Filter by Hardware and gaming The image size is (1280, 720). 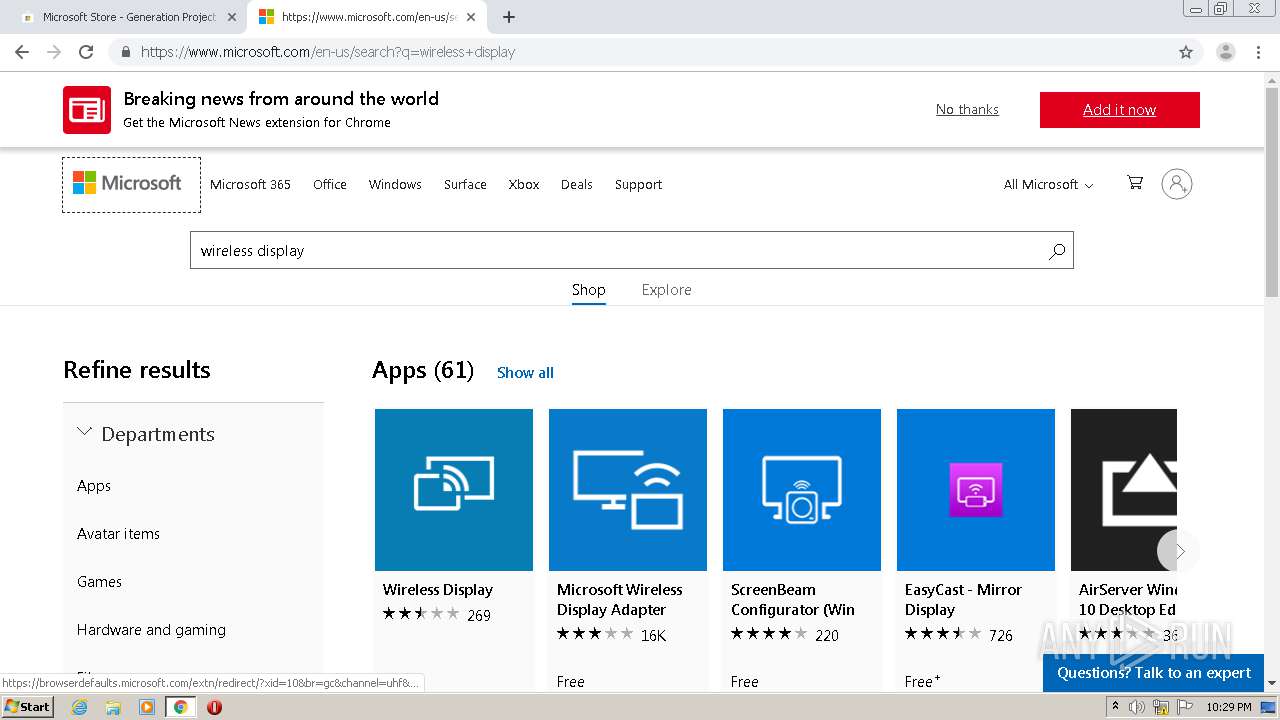click(151, 630)
